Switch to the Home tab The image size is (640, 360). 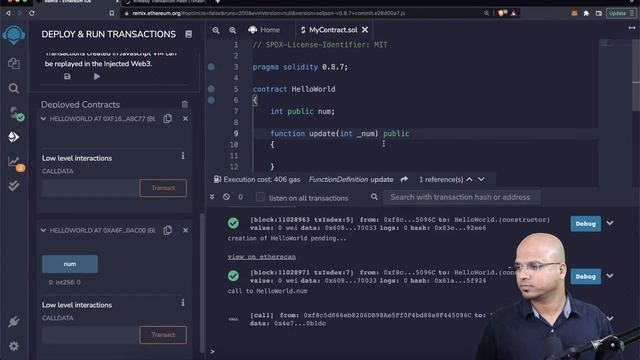(x=264, y=30)
